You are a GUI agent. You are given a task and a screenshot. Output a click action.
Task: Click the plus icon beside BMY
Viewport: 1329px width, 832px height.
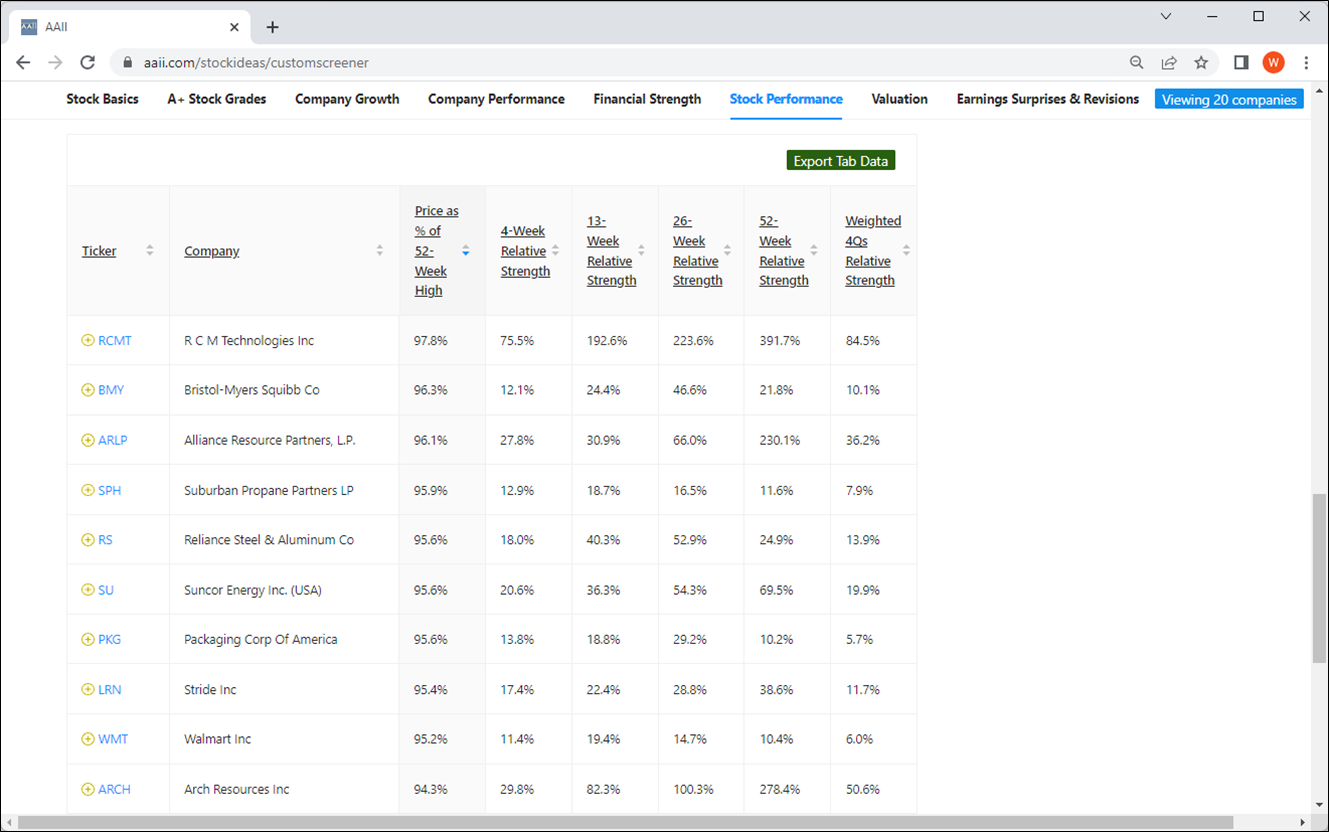(x=88, y=390)
